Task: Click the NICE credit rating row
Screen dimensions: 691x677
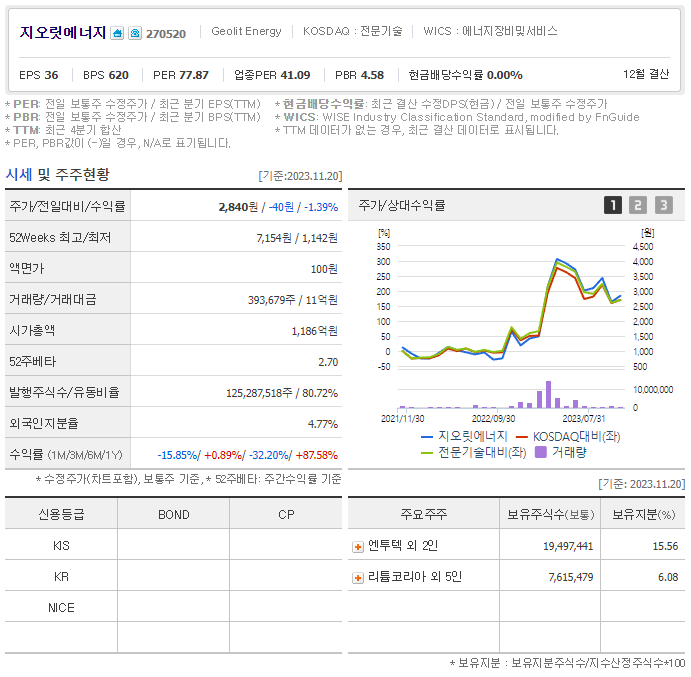Action: pos(174,607)
